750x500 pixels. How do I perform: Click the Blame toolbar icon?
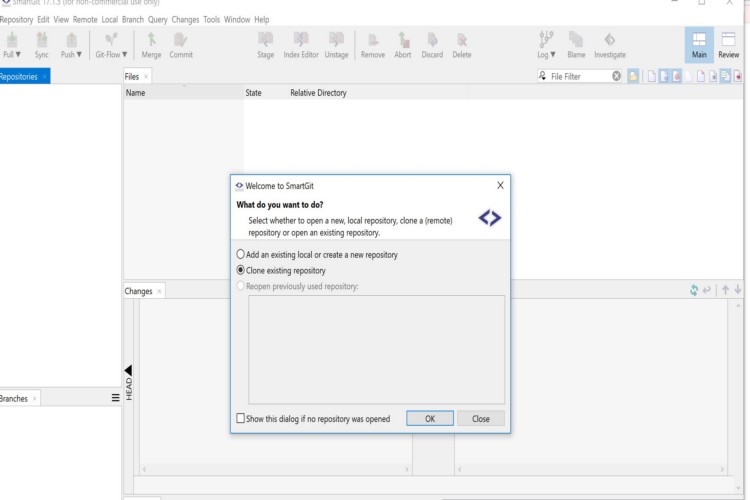coord(576,45)
